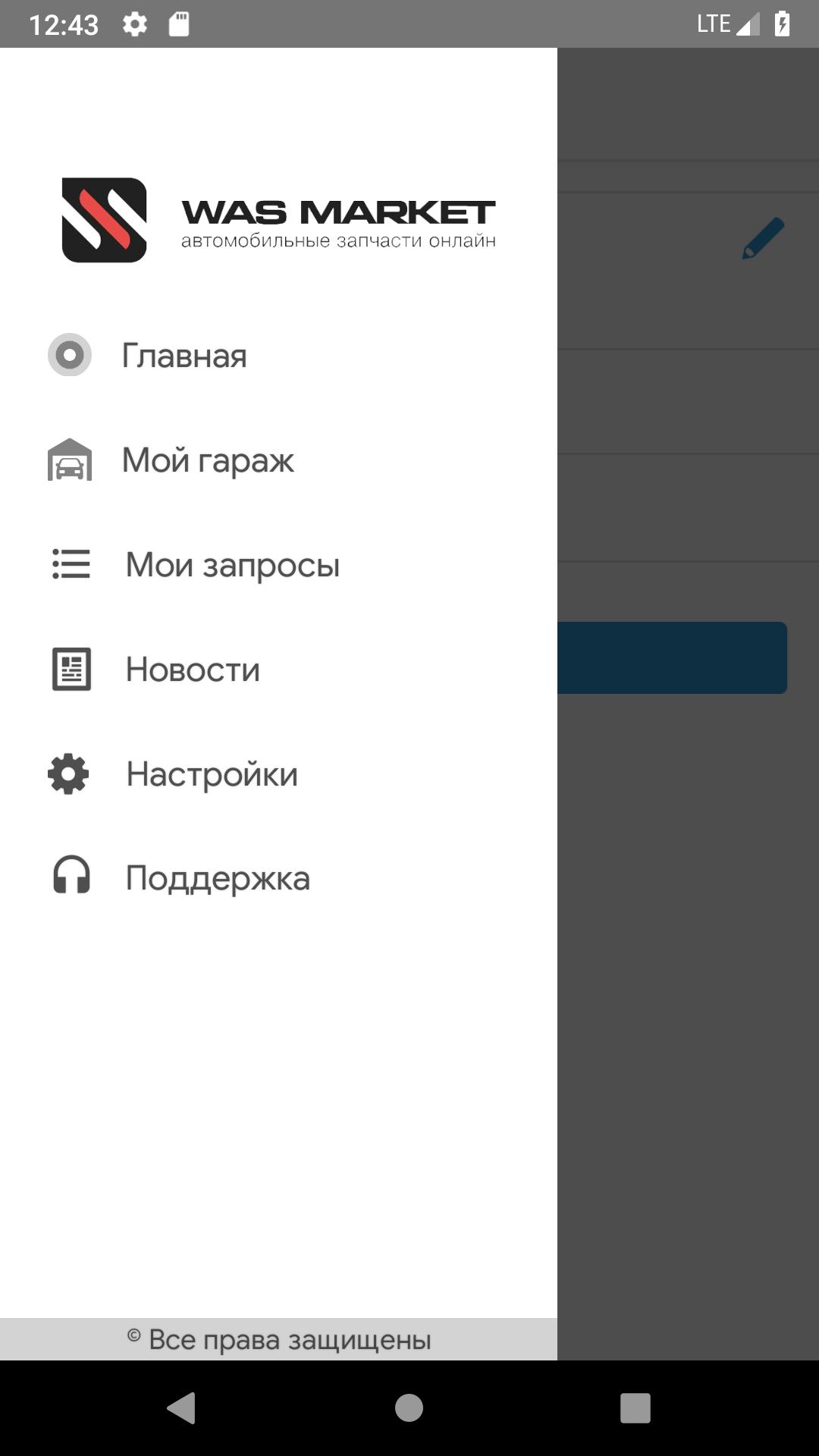Tap the newspaper icon for Новости

click(x=71, y=669)
